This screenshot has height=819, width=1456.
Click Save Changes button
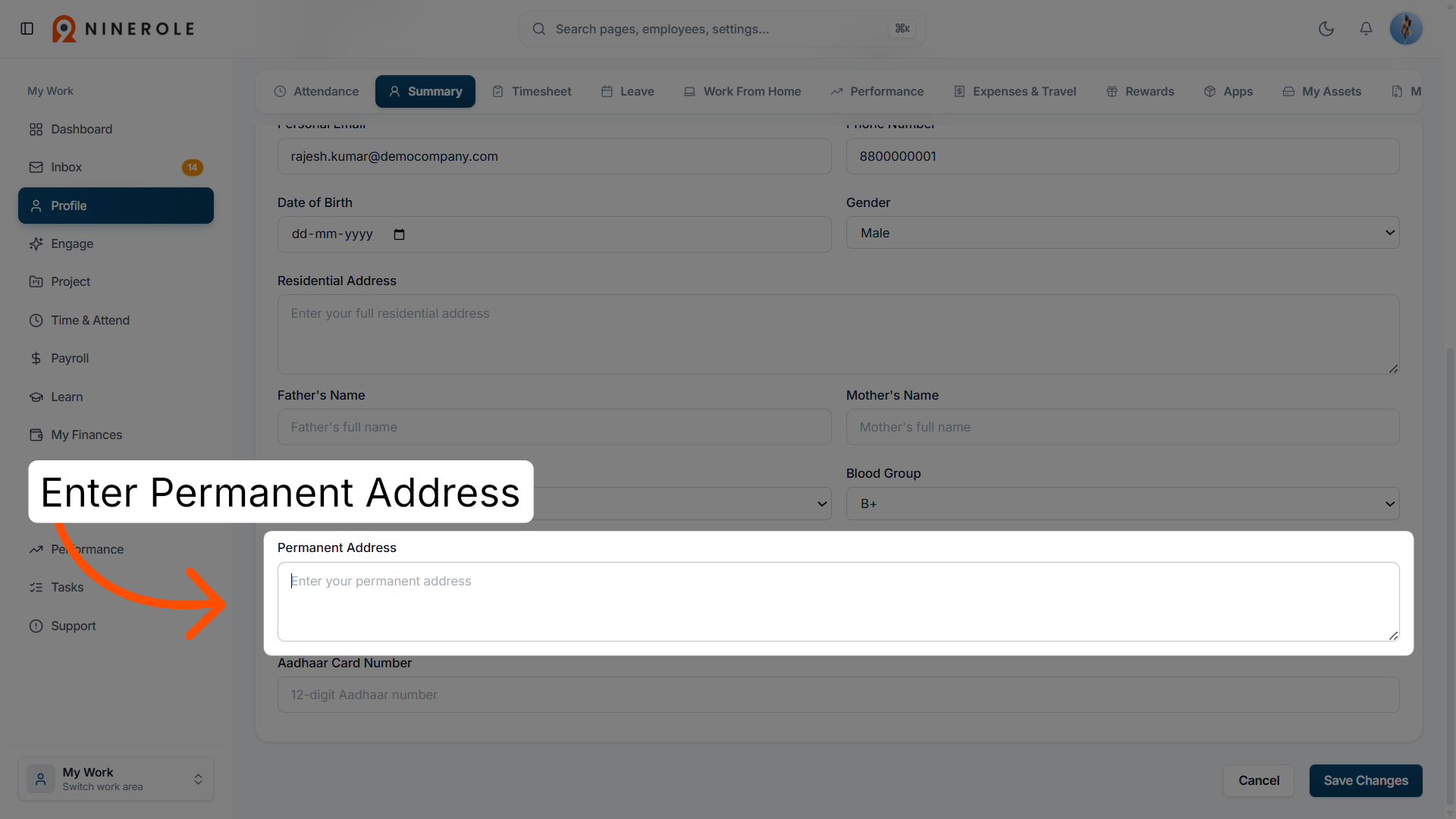pyautogui.click(x=1366, y=780)
